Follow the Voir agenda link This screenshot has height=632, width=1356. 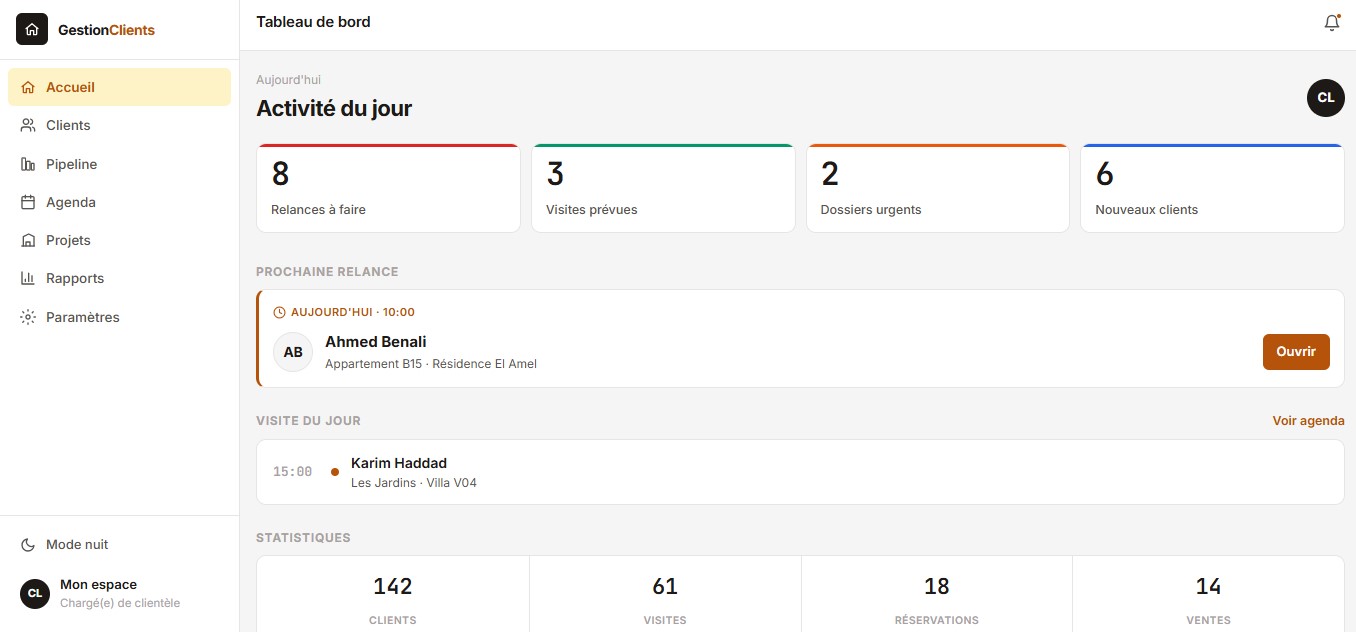[x=1308, y=421]
